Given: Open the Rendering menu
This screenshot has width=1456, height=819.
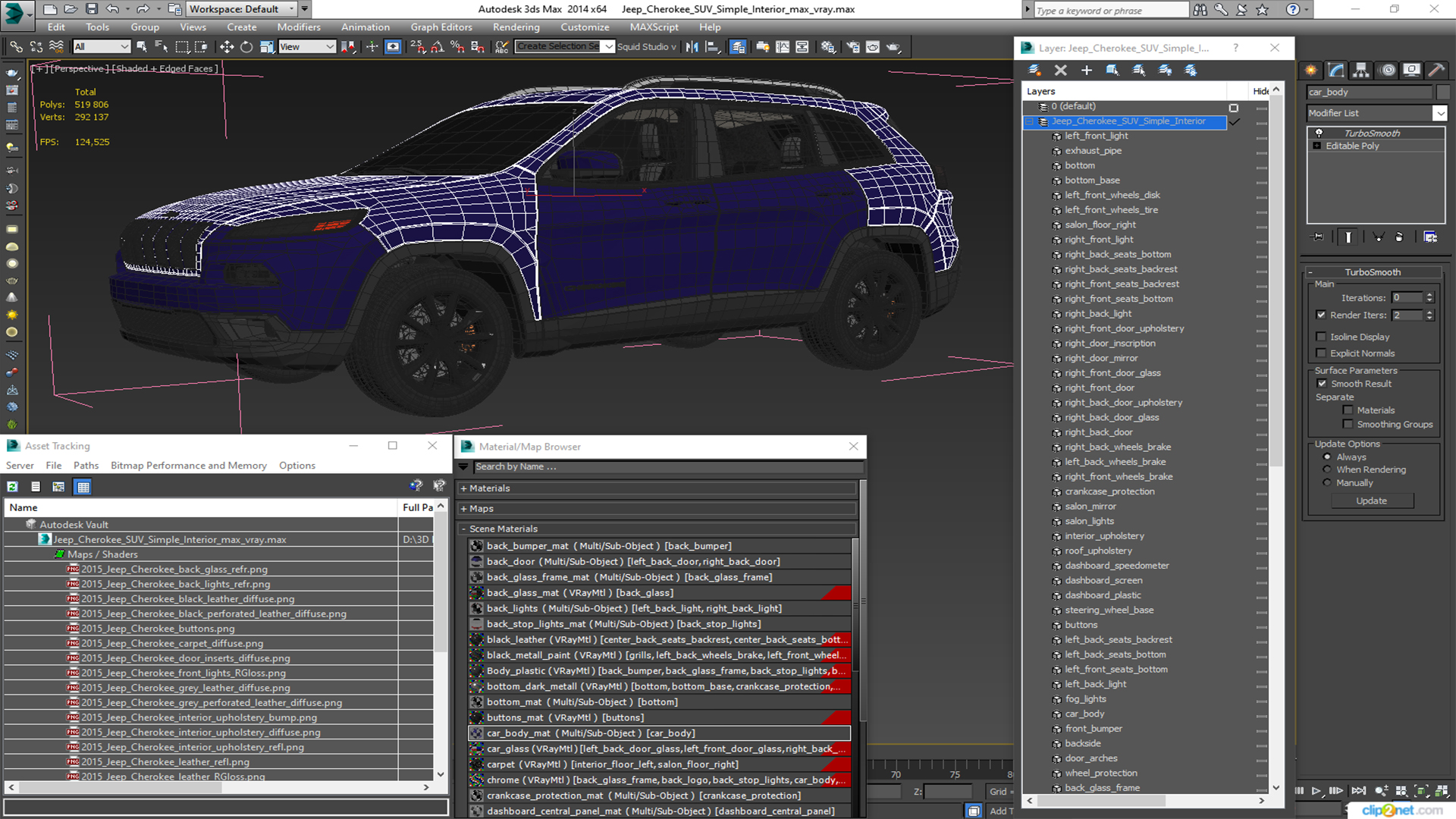Looking at the screenshot, I should (516, 27).
